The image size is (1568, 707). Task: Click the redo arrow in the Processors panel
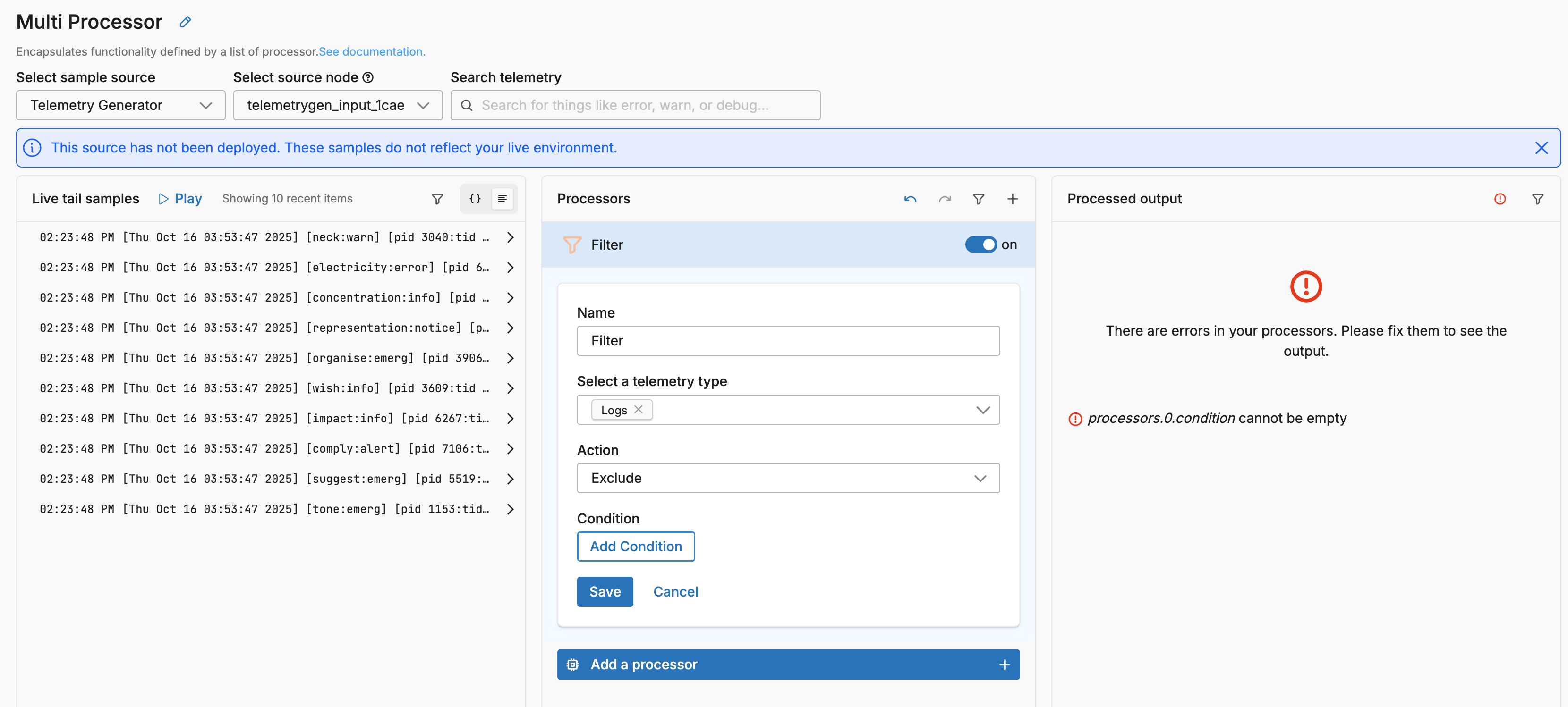[x=944, y=199]
